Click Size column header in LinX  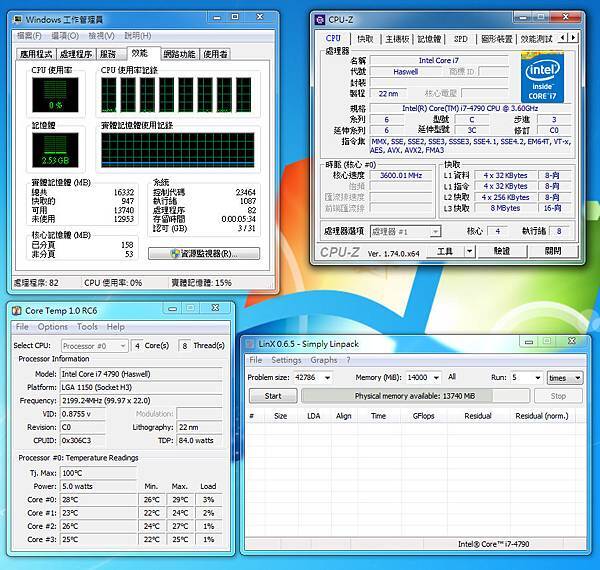coord(280,416)
